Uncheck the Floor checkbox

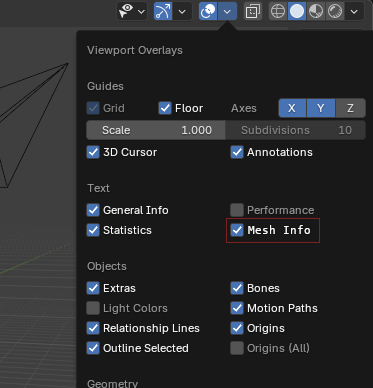click(165, 108)
